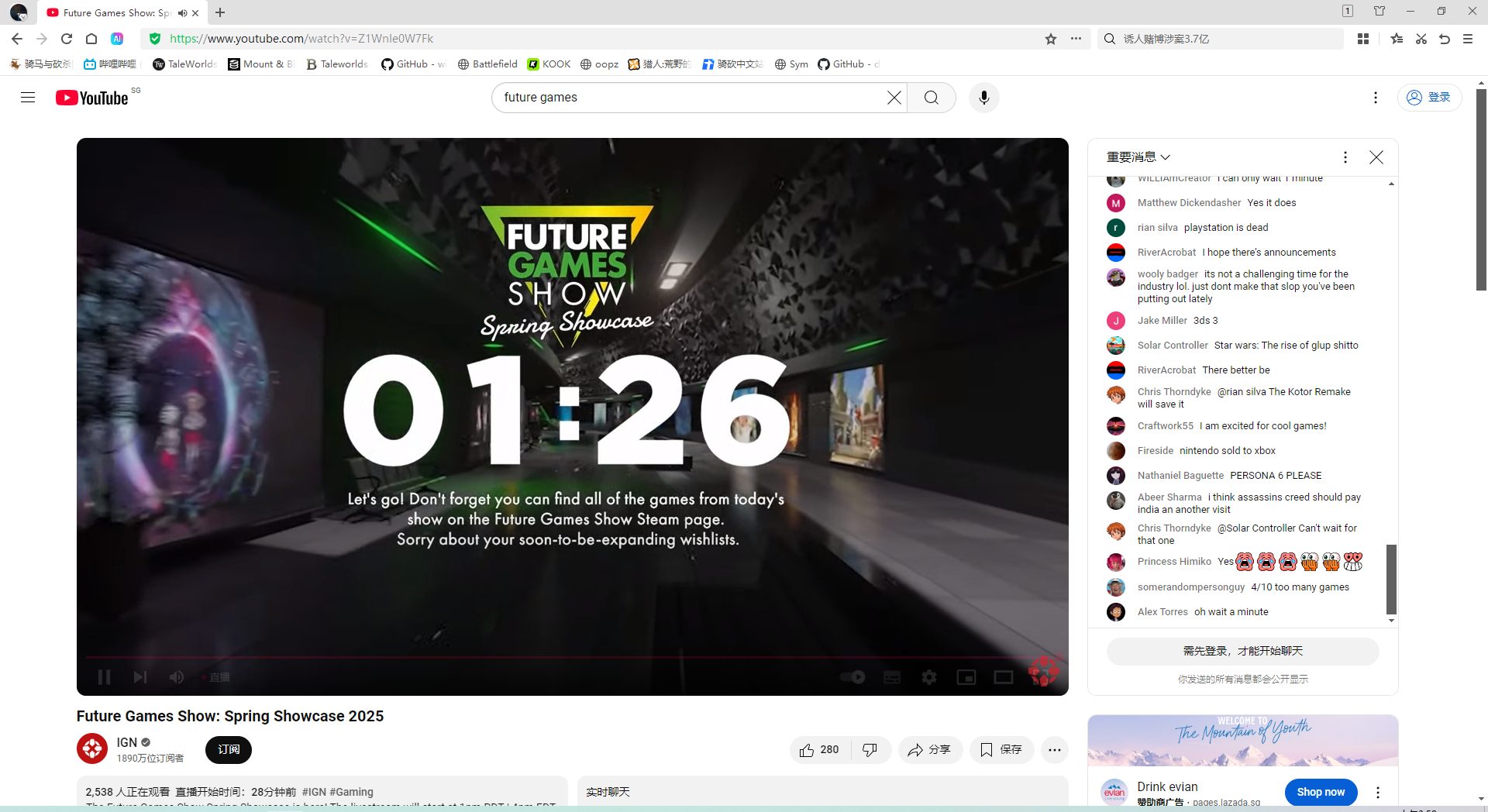This screenshot has width=1488, height=812.
Task: Click sign in to chat button
Action: [x=1243, y=652]
